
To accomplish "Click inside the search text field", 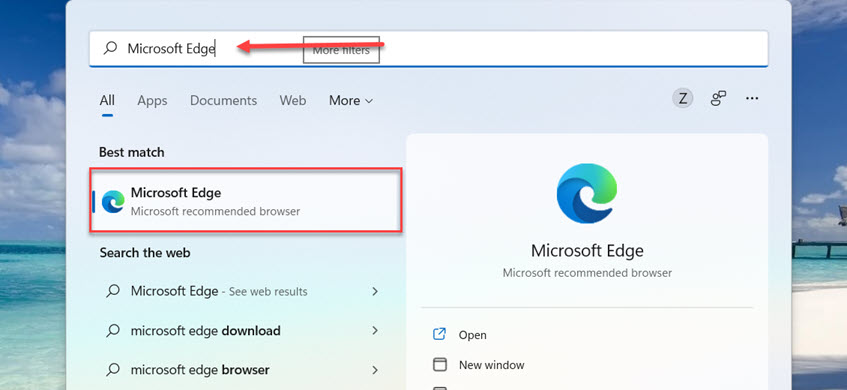I will [428, 49].
